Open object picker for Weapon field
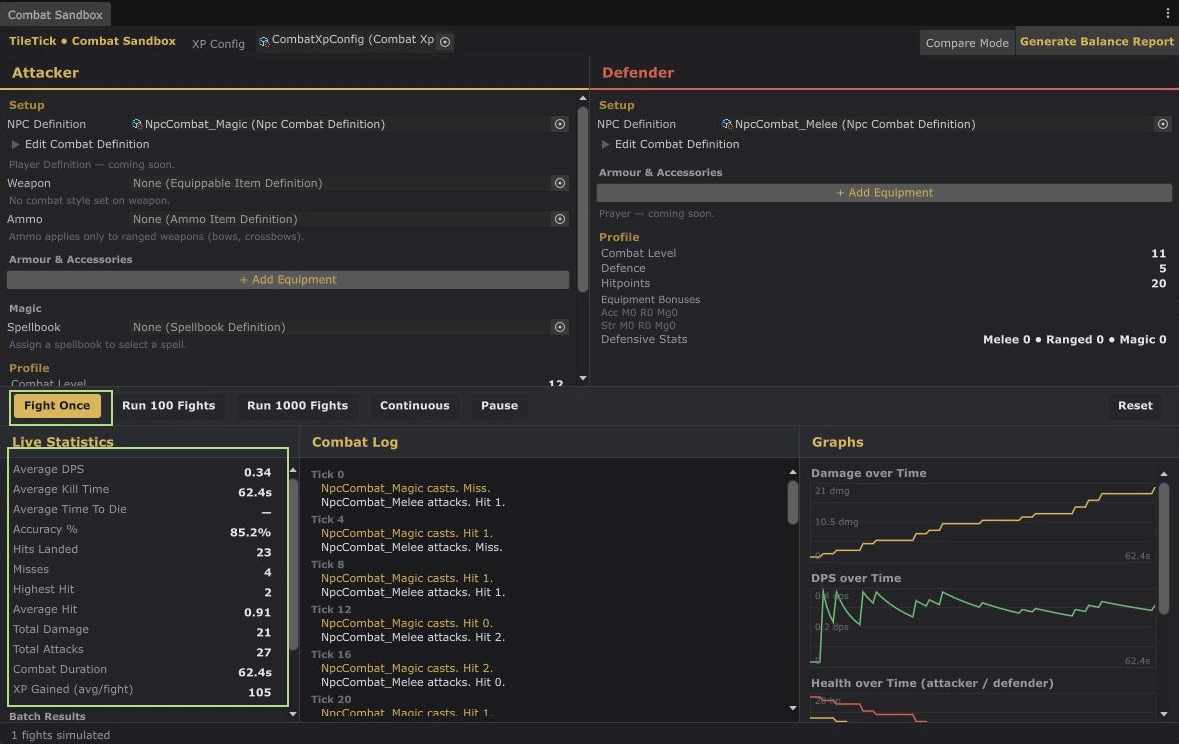Image resolution: width=1179 pixels, height=744 pixels. click(x=559, y=183)
